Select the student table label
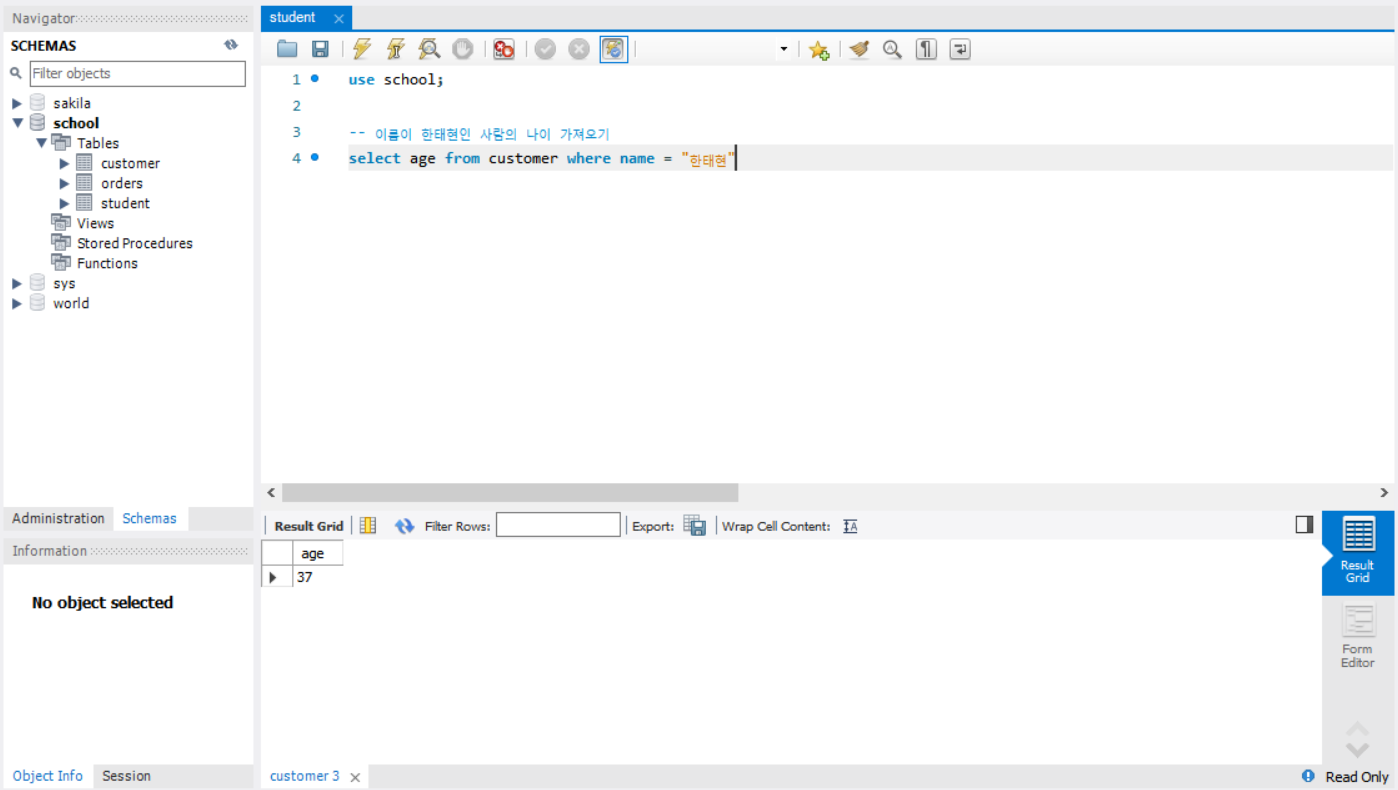Image resolution: width=1398 pixels, height=790 pixels. tap(125, 203)
